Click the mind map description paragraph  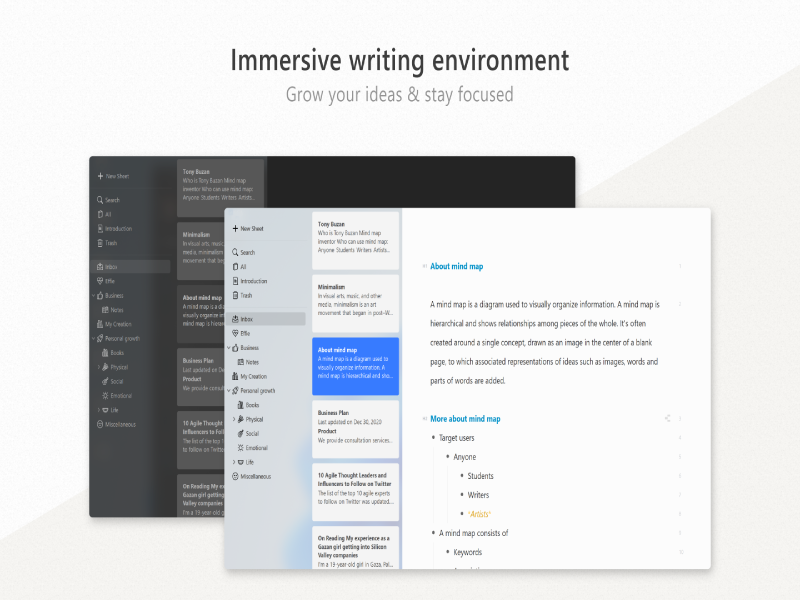(545, 342)
